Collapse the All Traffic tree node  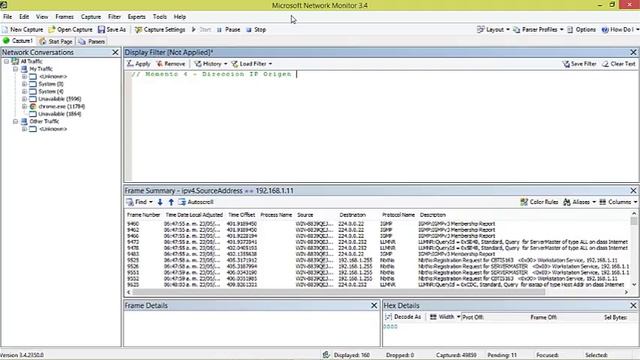pos(7,61)
